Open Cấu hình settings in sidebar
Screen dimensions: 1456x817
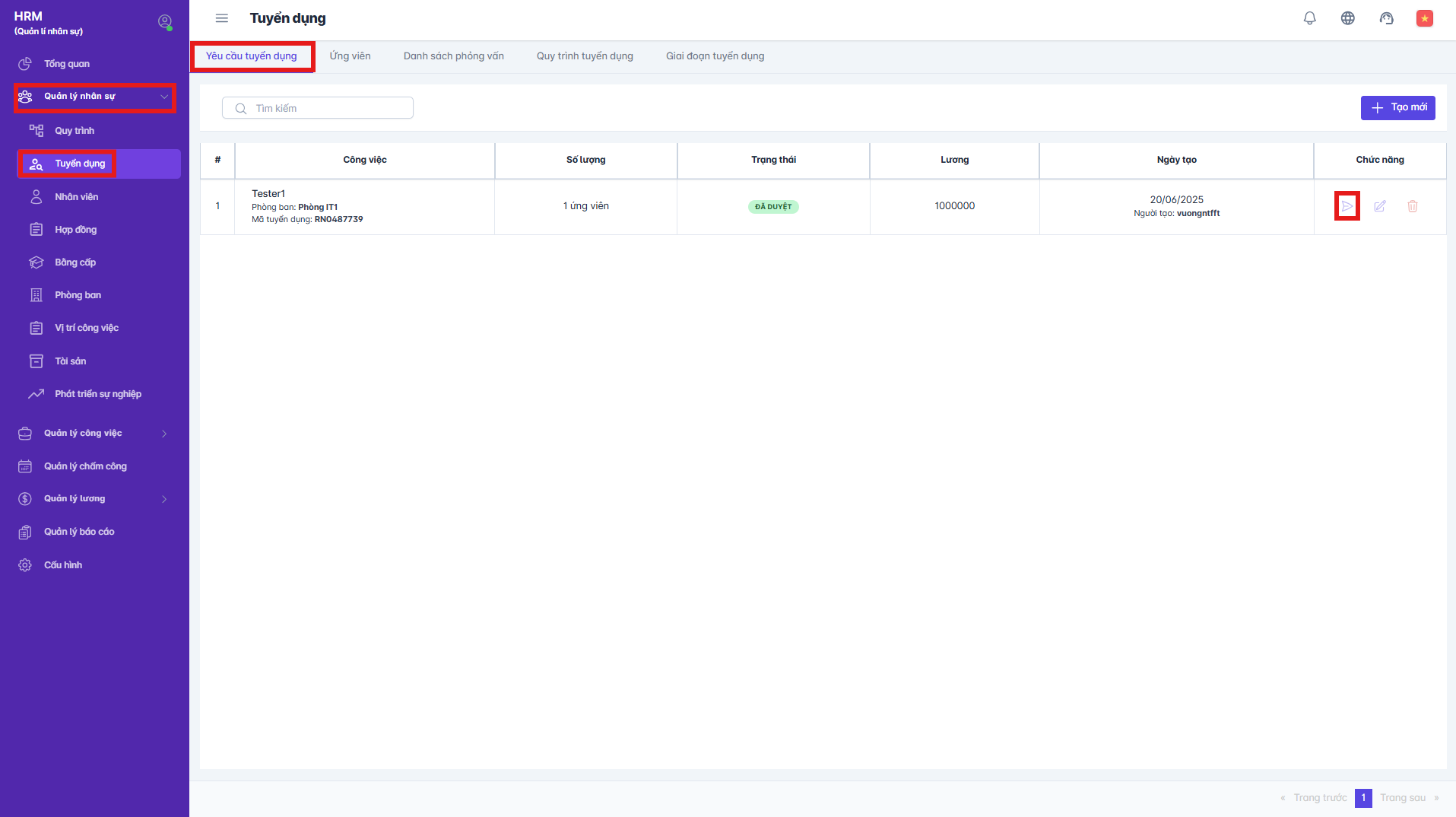tap(63, 565)
